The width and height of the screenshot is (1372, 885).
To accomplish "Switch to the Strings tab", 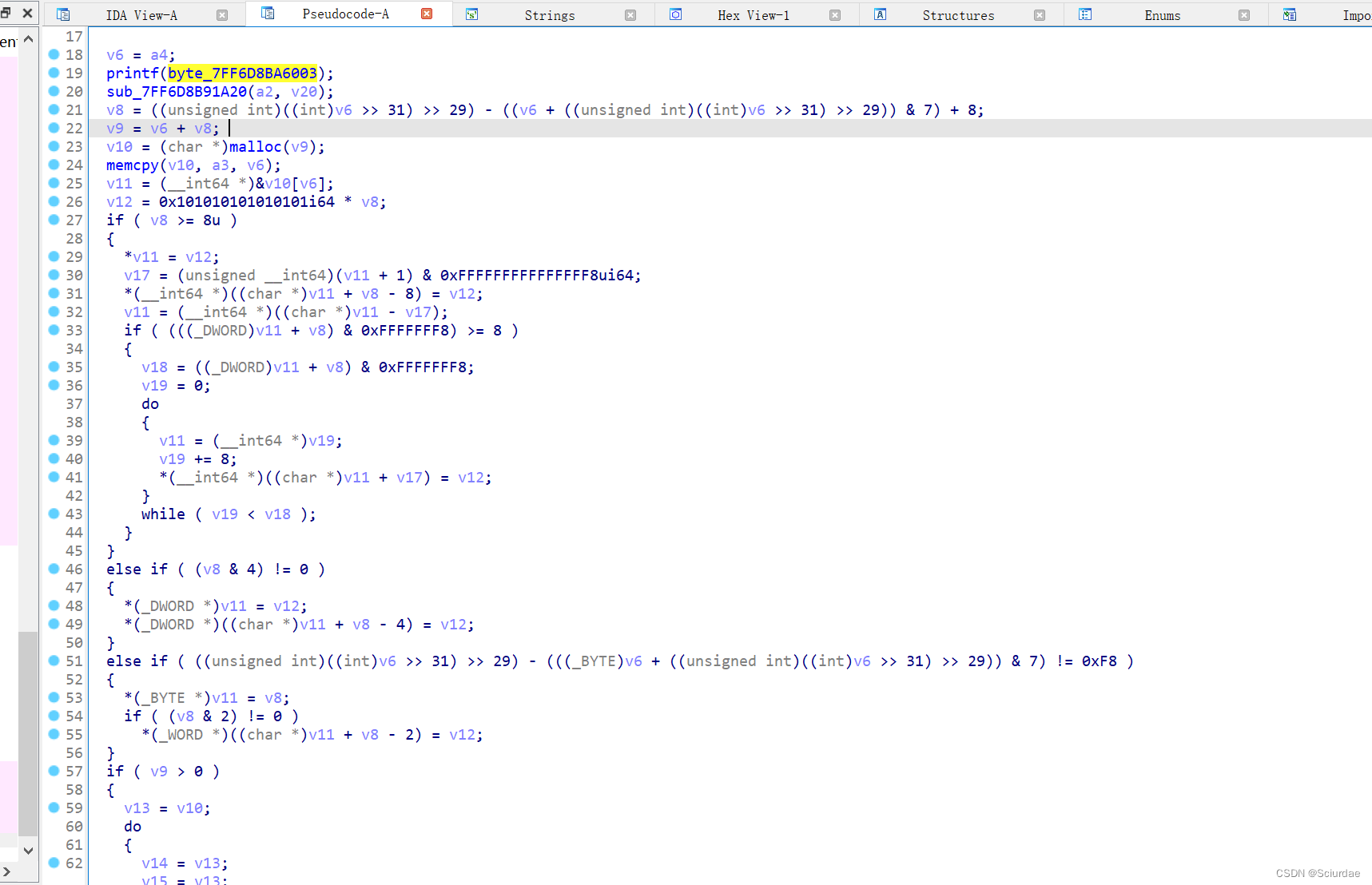I will pyautogui.click(x=550, y=15).
